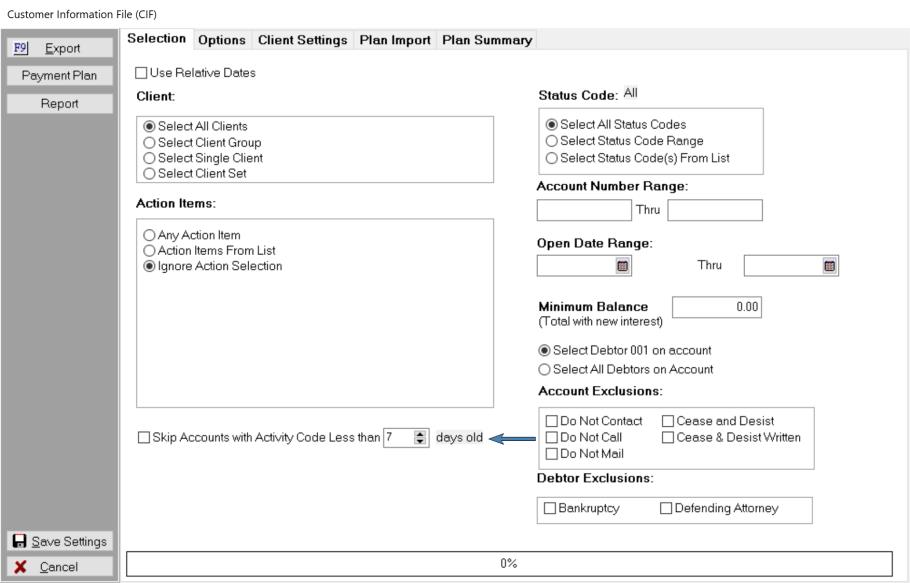Open calendar for Open Date Range start
The height and width of the screenshot is (583, 910).
[x=622, y=266]
